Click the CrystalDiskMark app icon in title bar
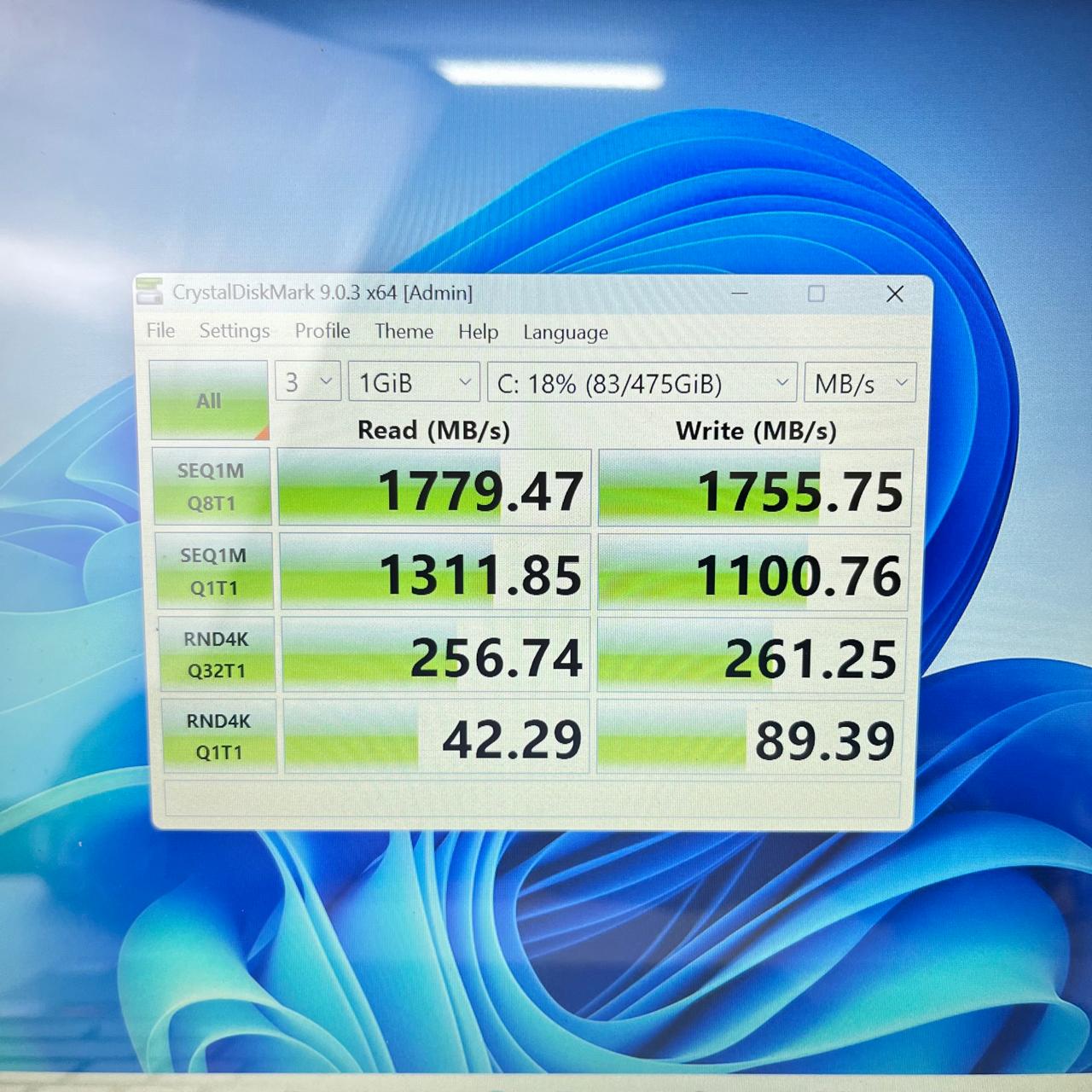Screen dimensions: 1092x1092 [x=149, y=291]
